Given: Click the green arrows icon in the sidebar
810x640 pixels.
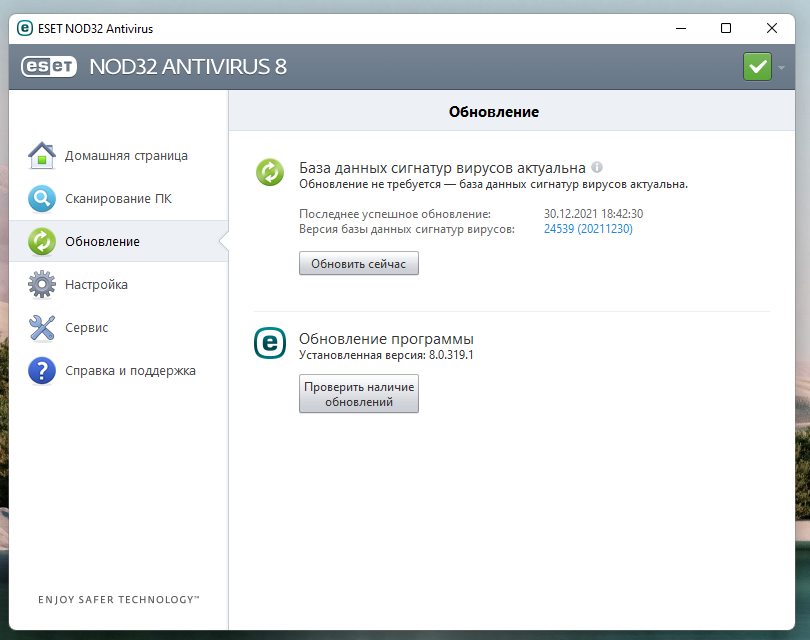Looking at the screenshot, I should point(42,242).
